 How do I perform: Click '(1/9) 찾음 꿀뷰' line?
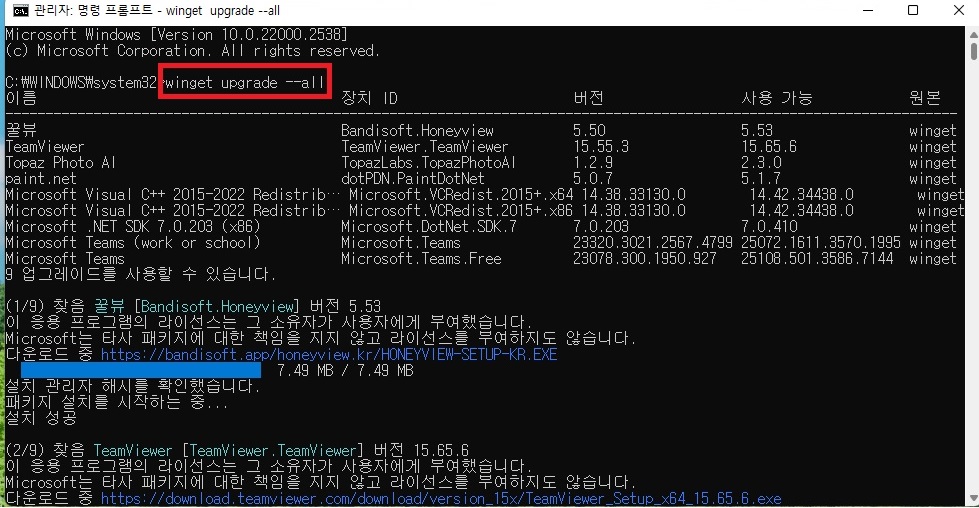tap(193, 306)
